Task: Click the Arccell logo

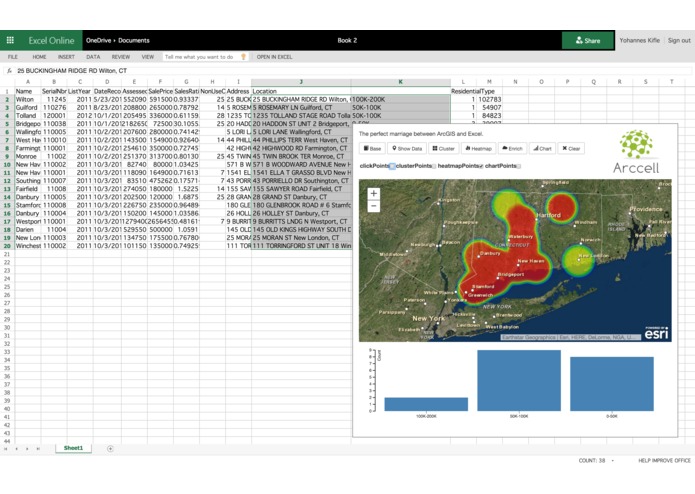Action: 636,151
